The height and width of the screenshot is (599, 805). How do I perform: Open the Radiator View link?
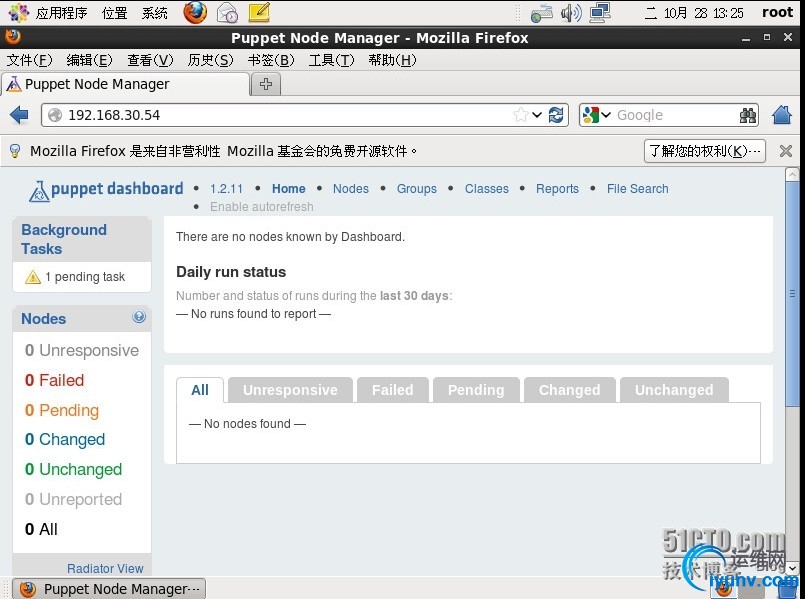click(x=105, y=569)
